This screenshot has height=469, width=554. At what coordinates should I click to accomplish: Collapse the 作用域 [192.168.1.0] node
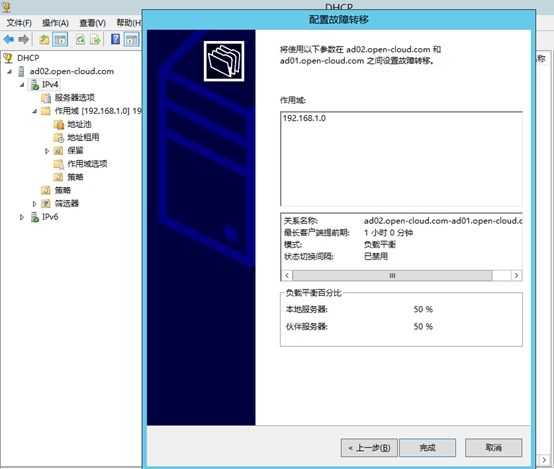tap(35, 111)
